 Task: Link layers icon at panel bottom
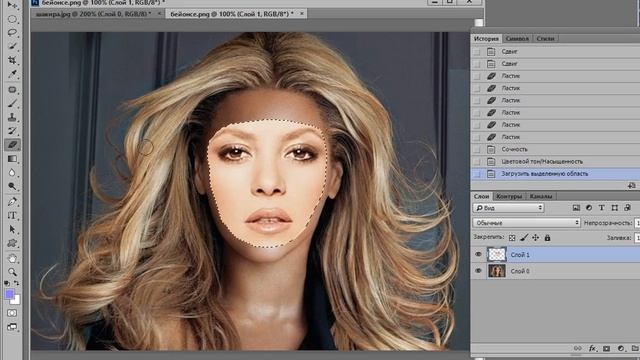(578, 348)
